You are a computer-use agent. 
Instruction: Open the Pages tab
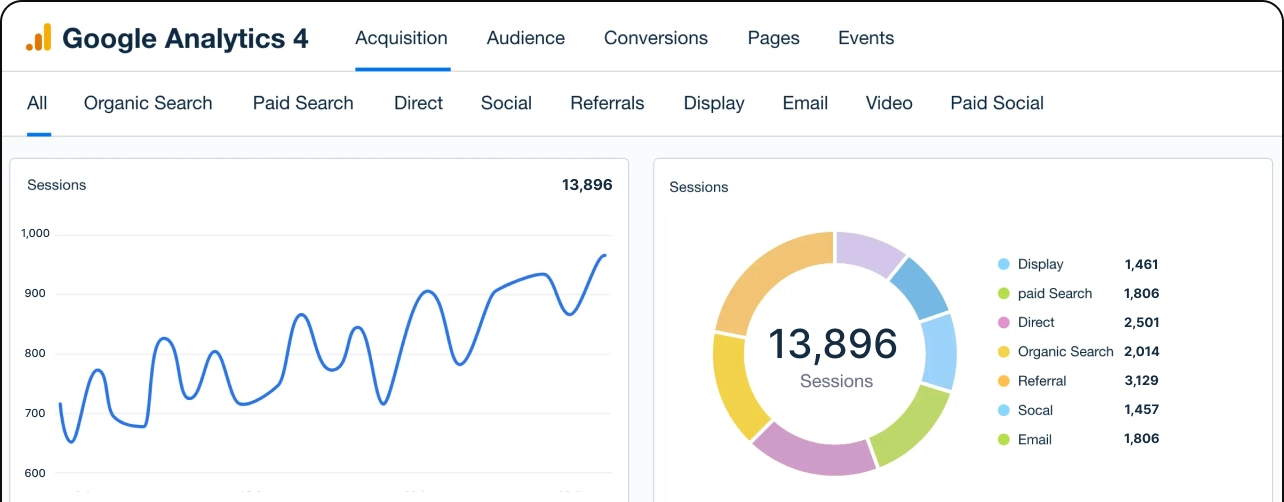point(773,38)
